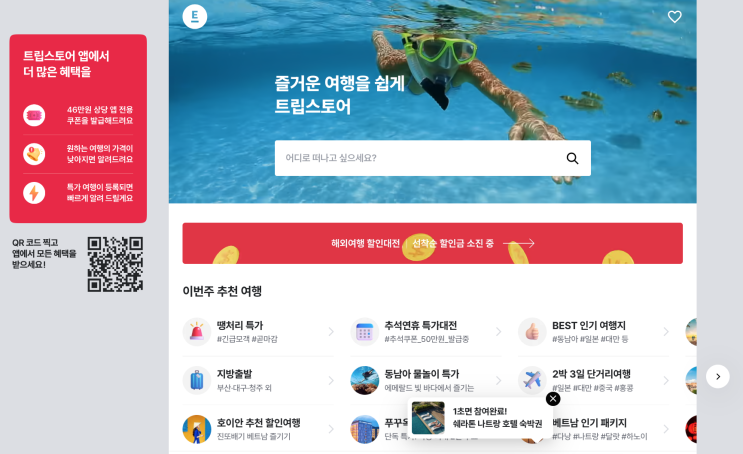Viewport: 743px width, 454px height.
Task: Click the lightning bolt icon in app promo
Action: coord(34,193)
